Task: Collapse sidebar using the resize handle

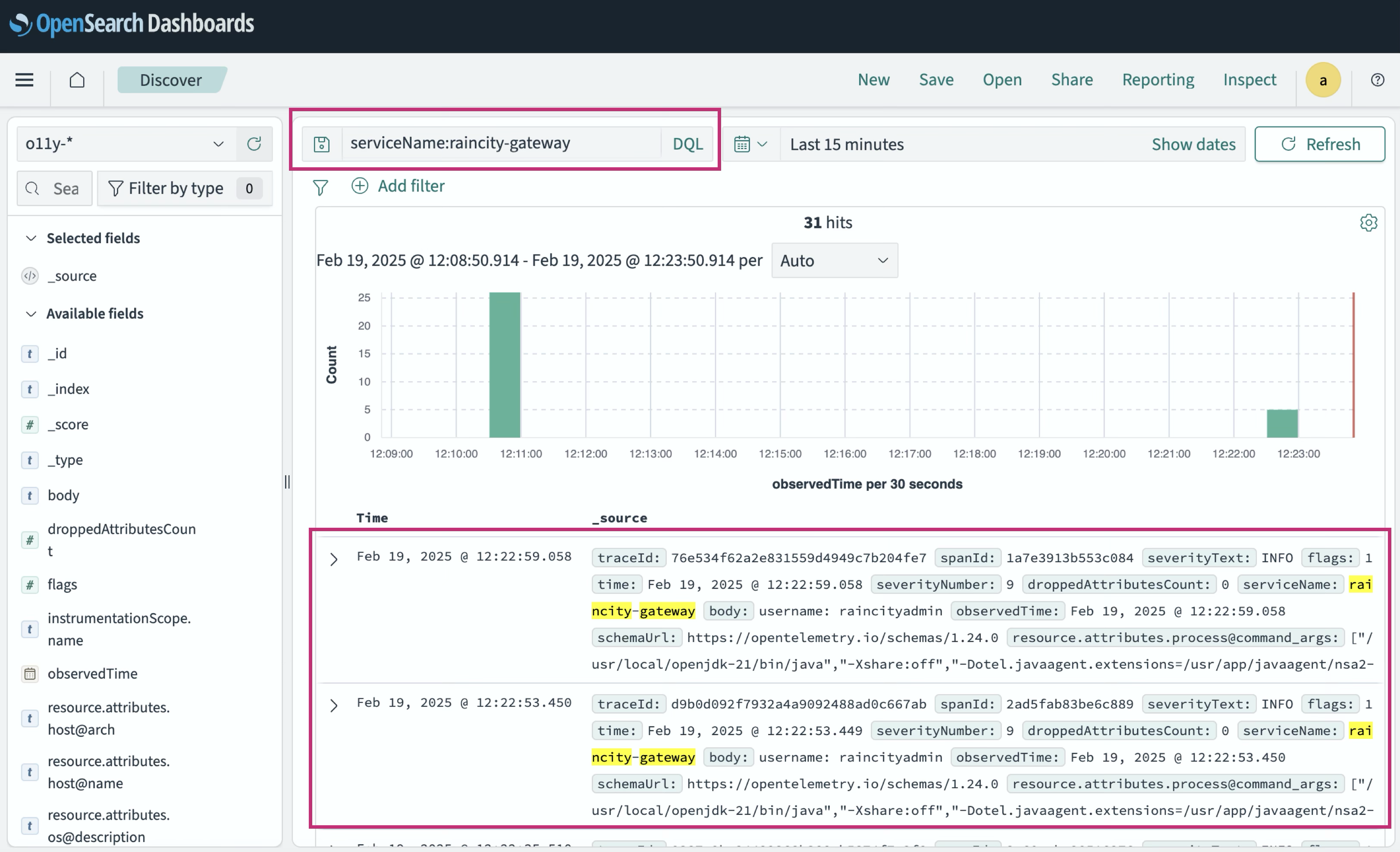Action: pyautogui.click(x=287, y=482)
